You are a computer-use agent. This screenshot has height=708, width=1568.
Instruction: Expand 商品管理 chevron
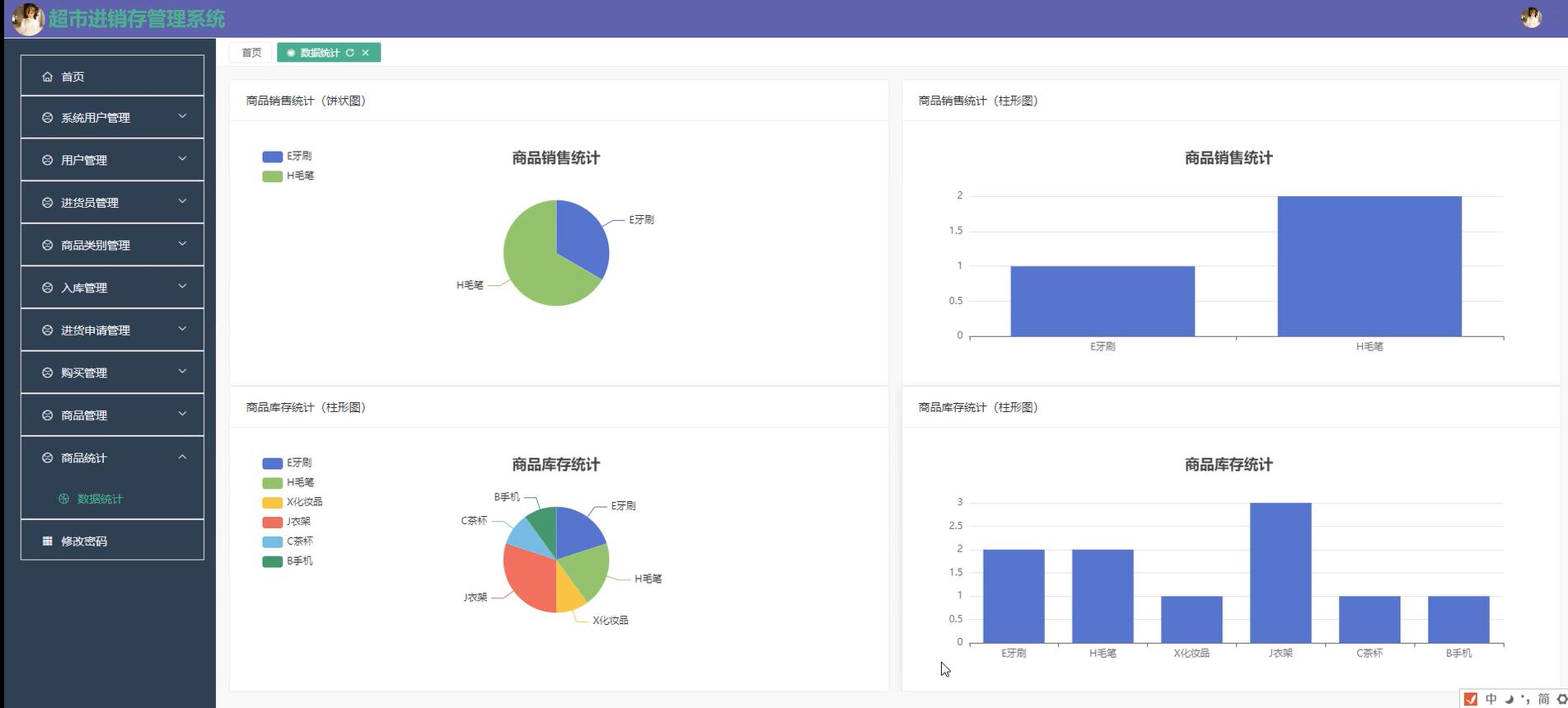pos(182,414)
